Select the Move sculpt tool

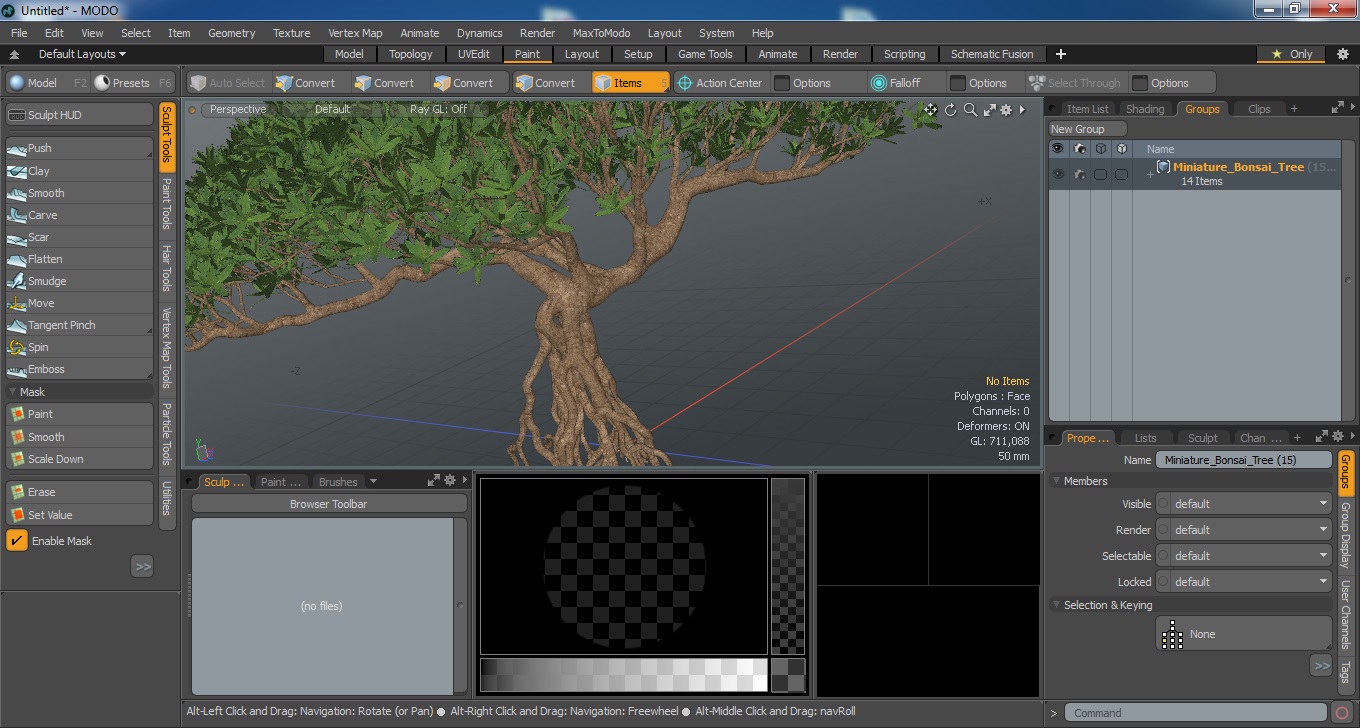click(79, 303)
